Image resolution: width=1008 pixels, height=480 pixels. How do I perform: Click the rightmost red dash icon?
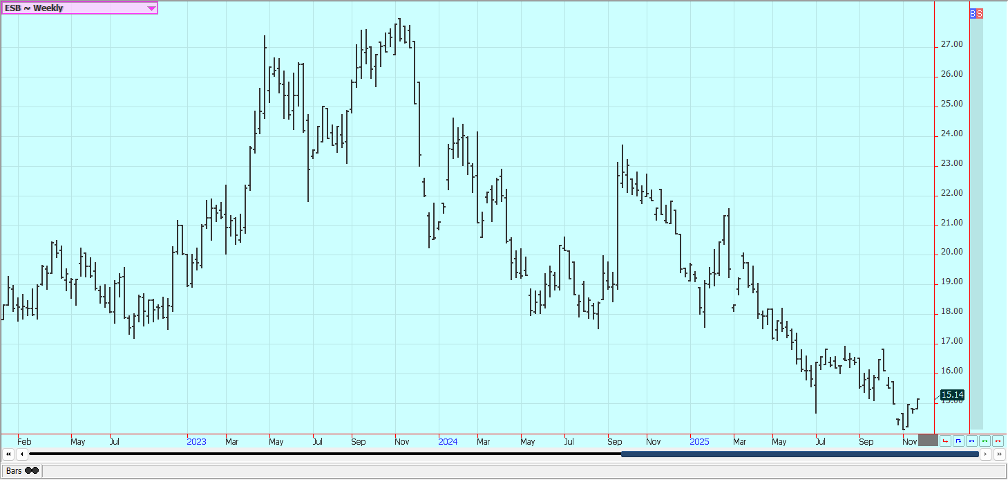pos(997,440)
